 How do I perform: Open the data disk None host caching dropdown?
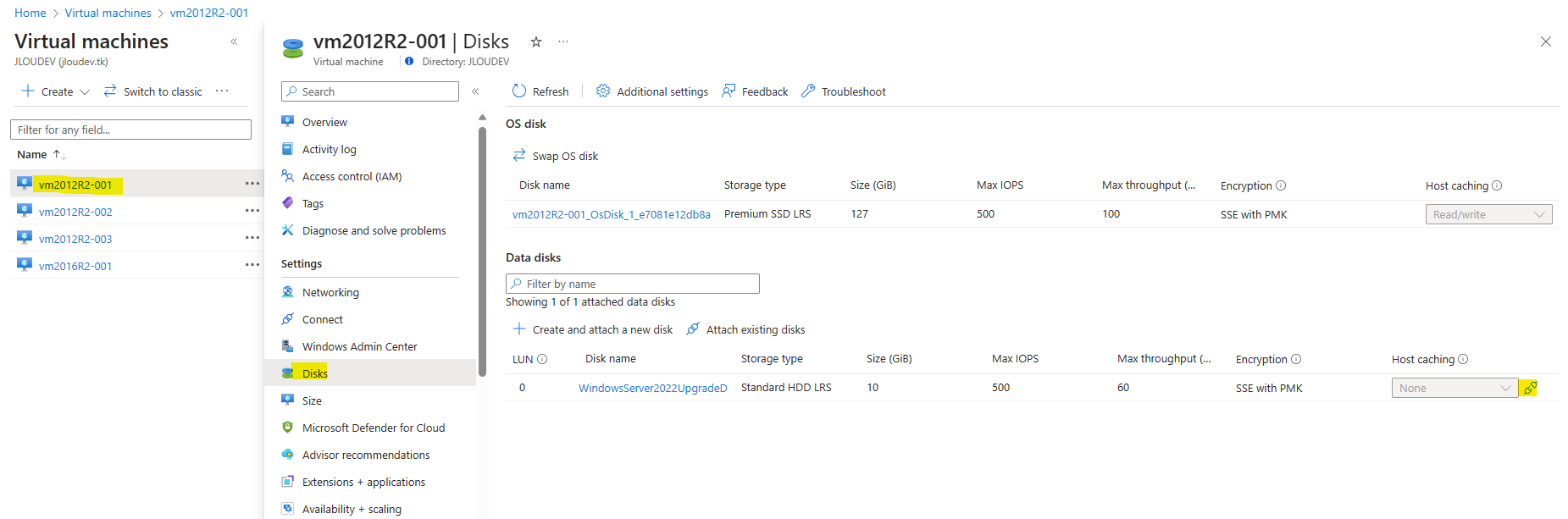[1454, 388]
